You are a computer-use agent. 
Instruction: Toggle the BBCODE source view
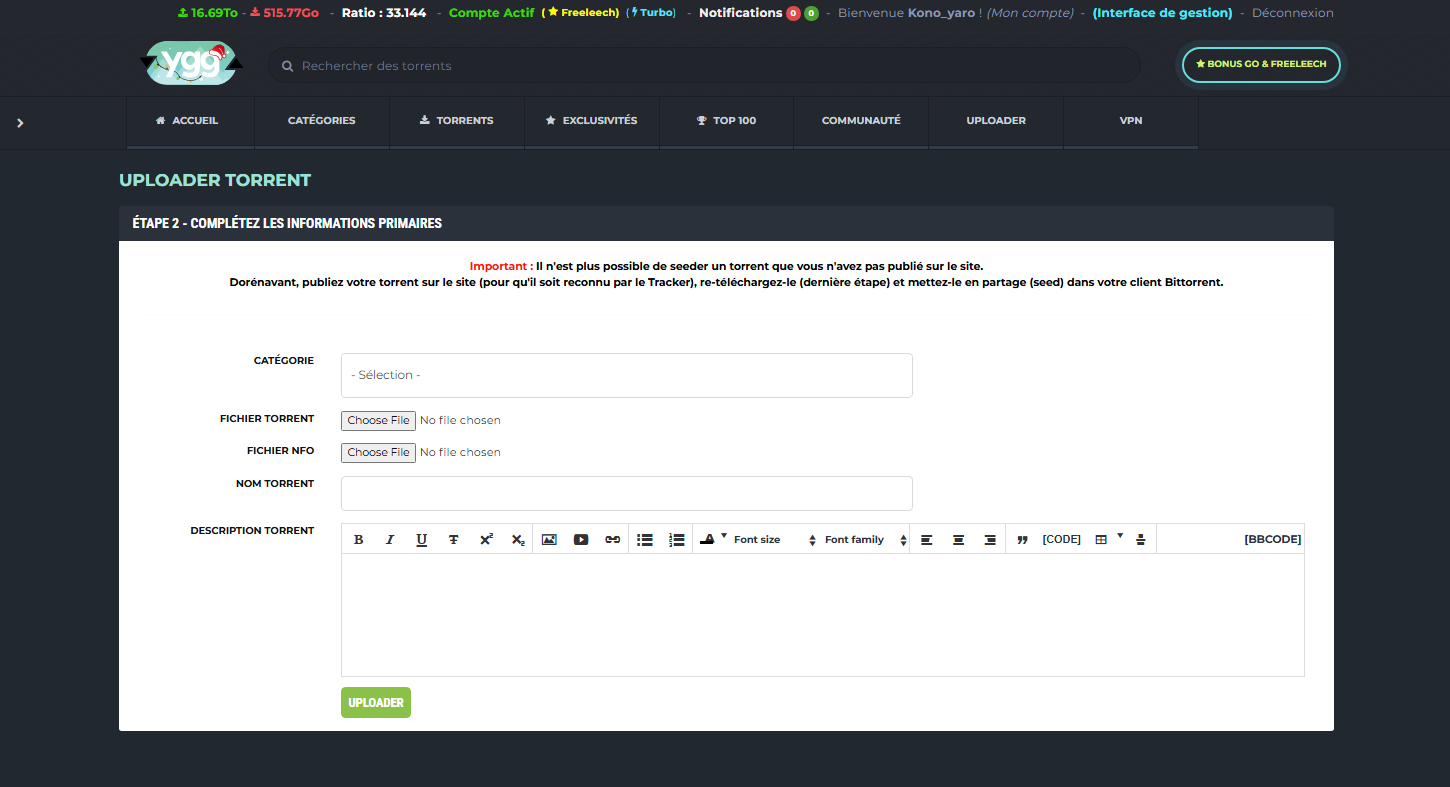tap(1272, 539)
